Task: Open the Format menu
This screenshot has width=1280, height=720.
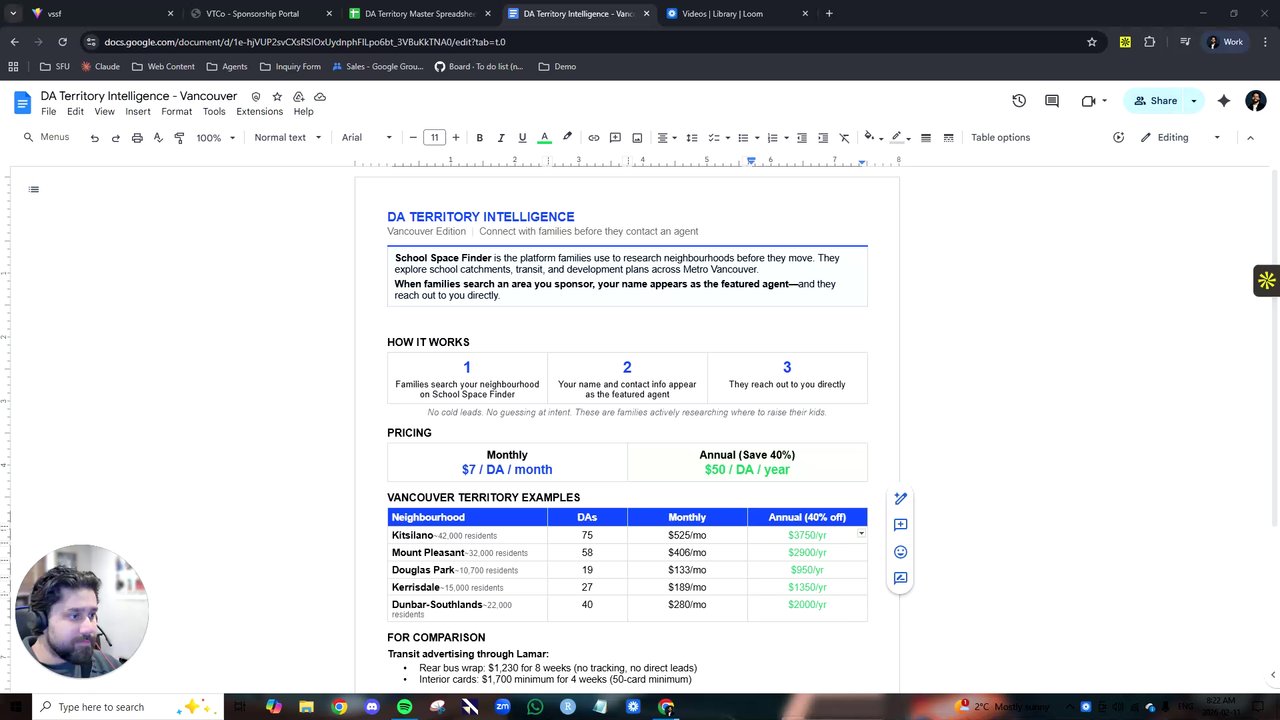Action: pyautogui.click(x=176, y=112)
